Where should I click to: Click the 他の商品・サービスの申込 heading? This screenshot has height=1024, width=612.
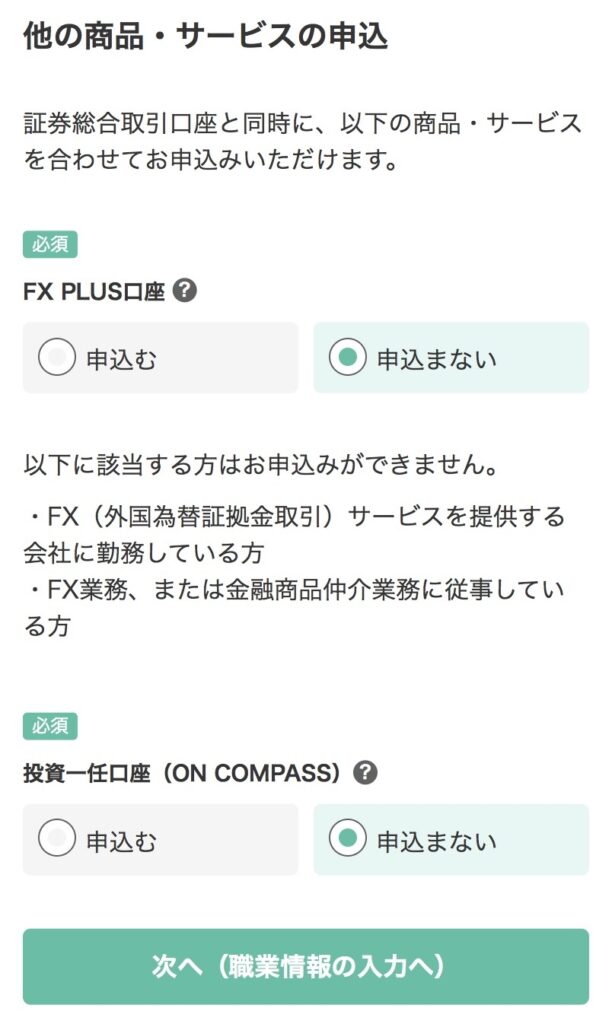(x=205, y=37)
